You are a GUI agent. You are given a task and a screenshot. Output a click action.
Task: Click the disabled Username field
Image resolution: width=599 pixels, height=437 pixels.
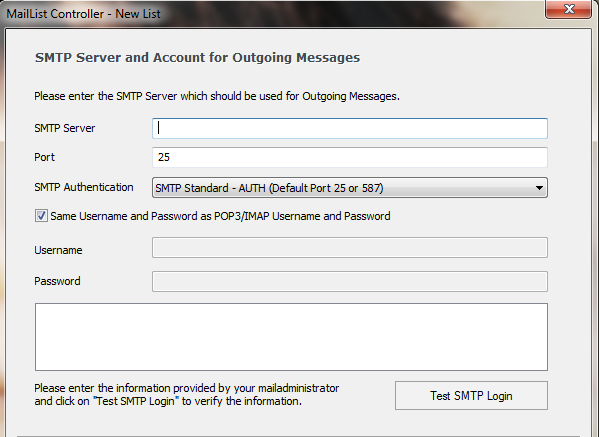(x=350, y=248)
